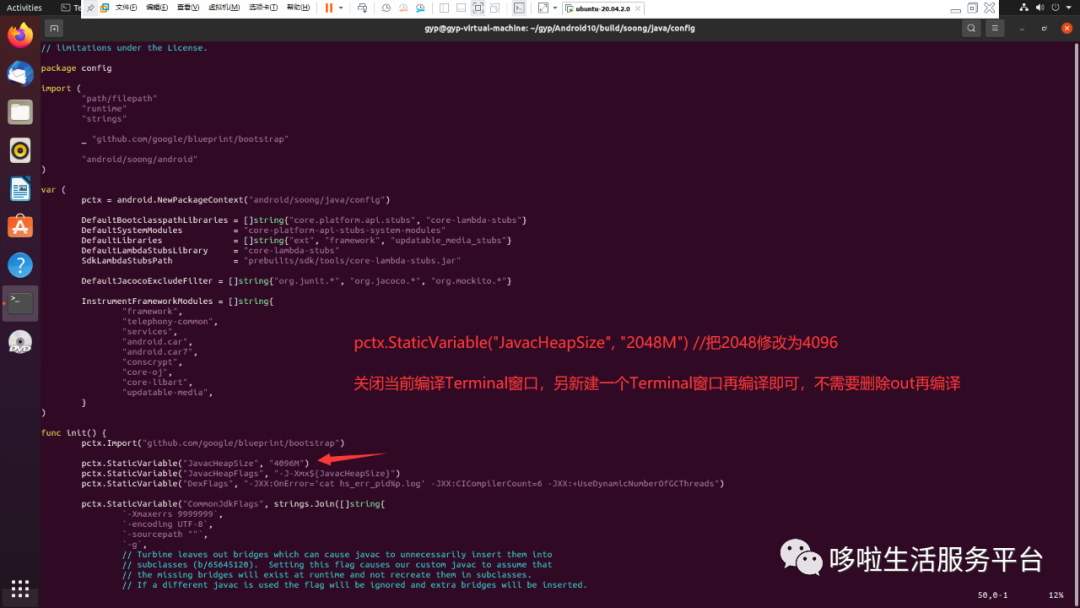This screenshot has width=1080, height=608.
Task: Click the JavacHeapFlags variable line
Action: pos(240,474)
